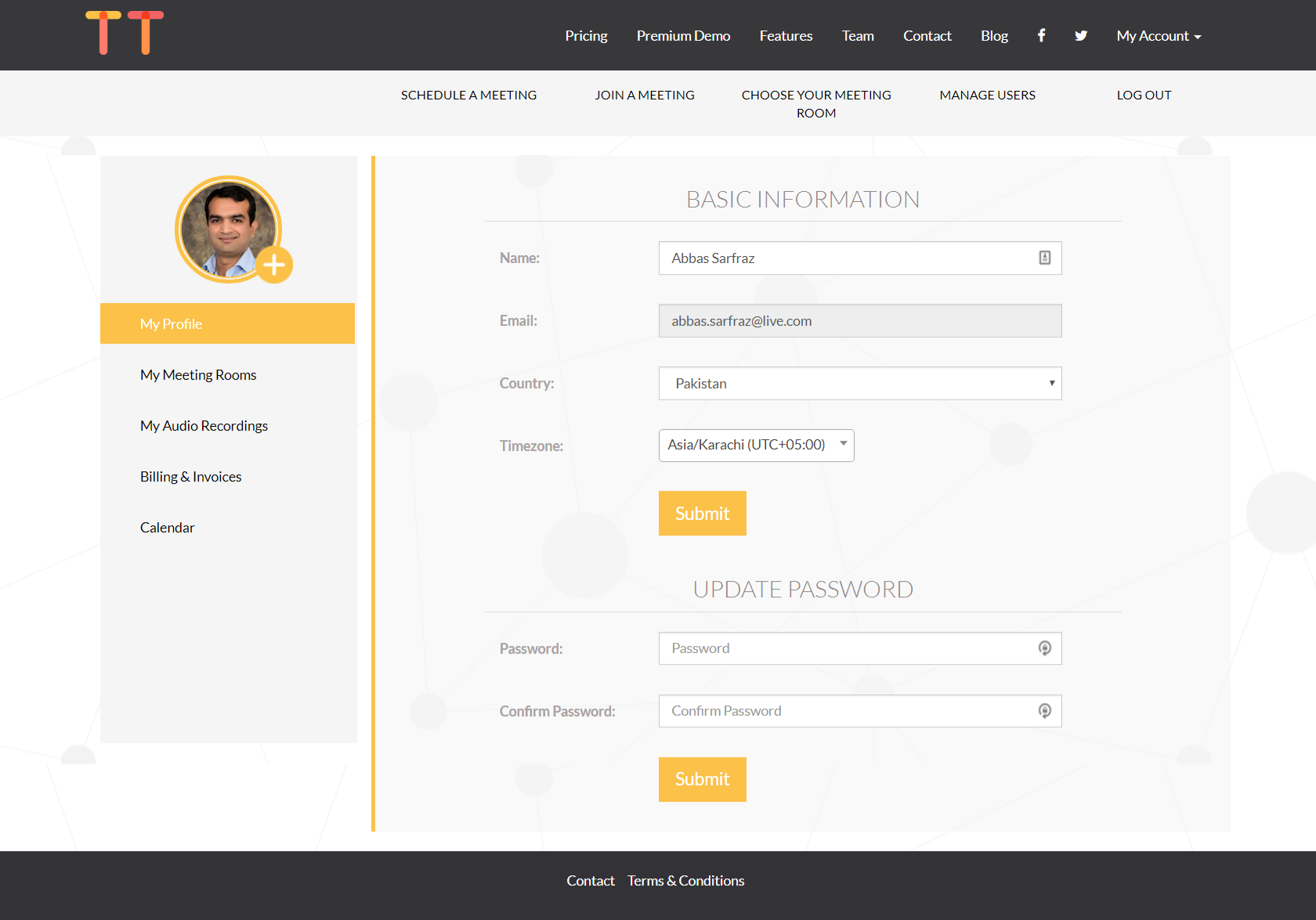Open the Facebook icon link

pyautogui.click(x=1041, y=35)
